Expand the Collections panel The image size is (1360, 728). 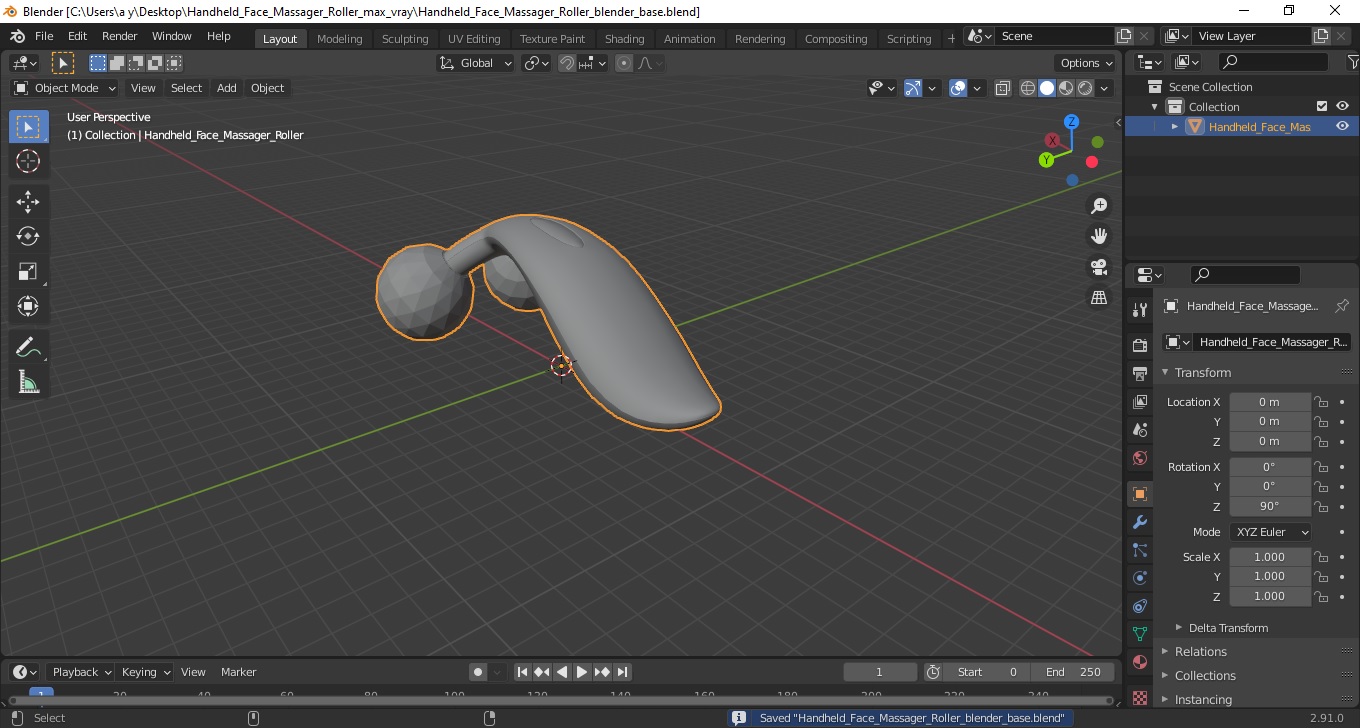pos(1205,675)
